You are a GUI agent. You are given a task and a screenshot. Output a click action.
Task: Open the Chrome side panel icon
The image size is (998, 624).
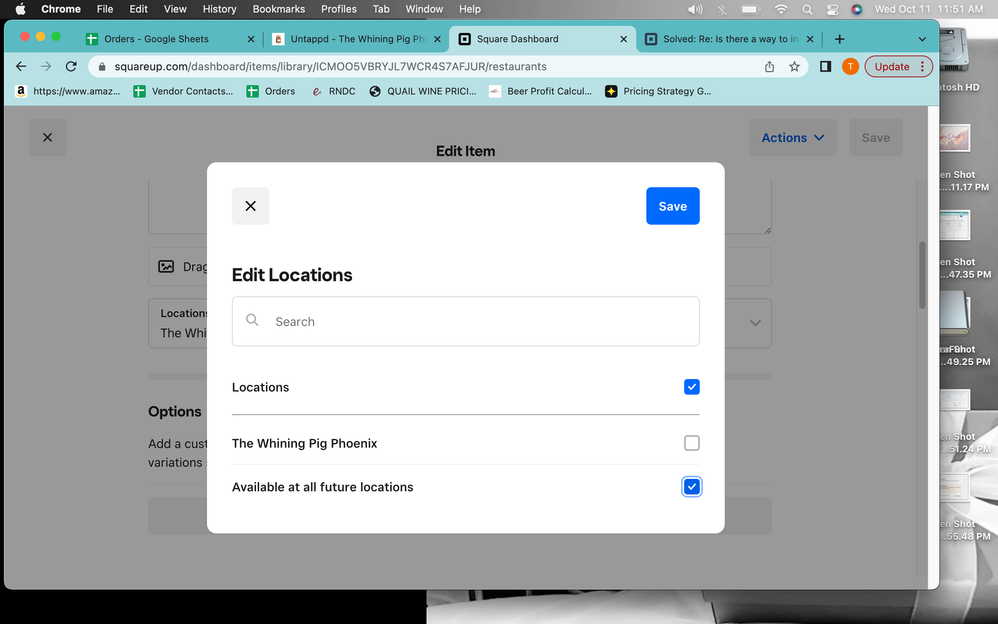(x=825, y=67)
